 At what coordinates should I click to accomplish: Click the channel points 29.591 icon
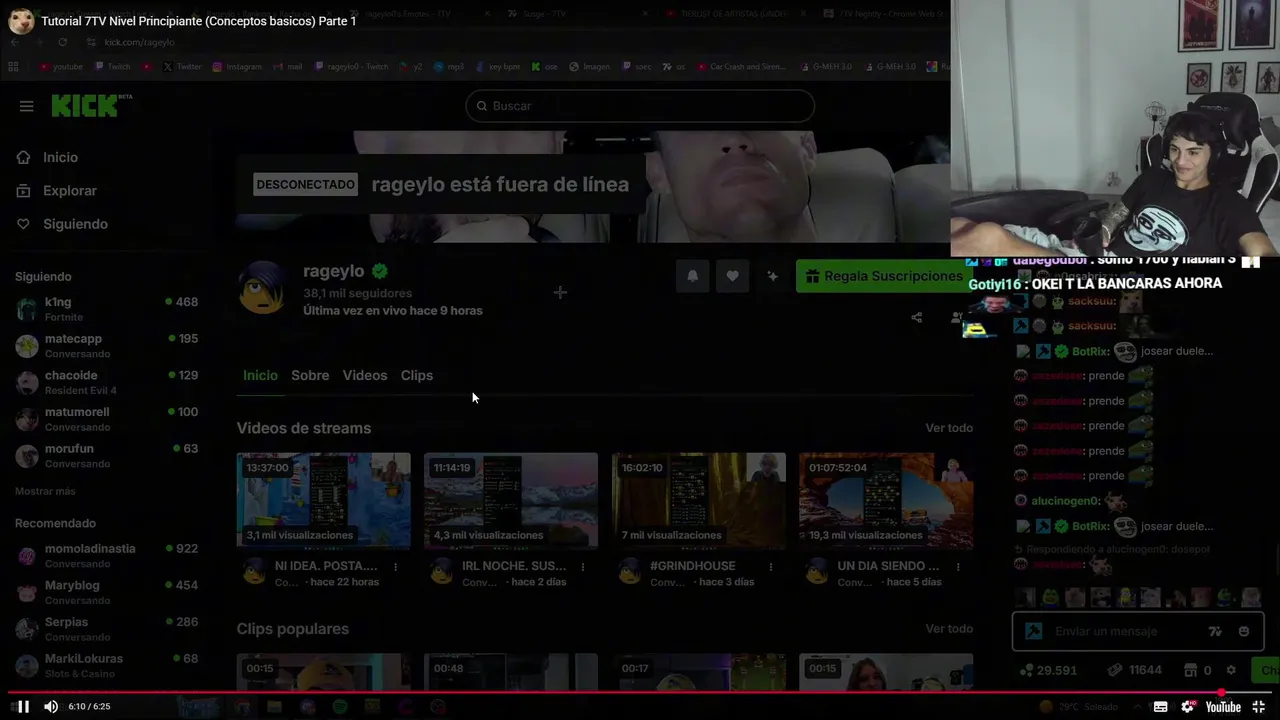tap(1026, 670)
